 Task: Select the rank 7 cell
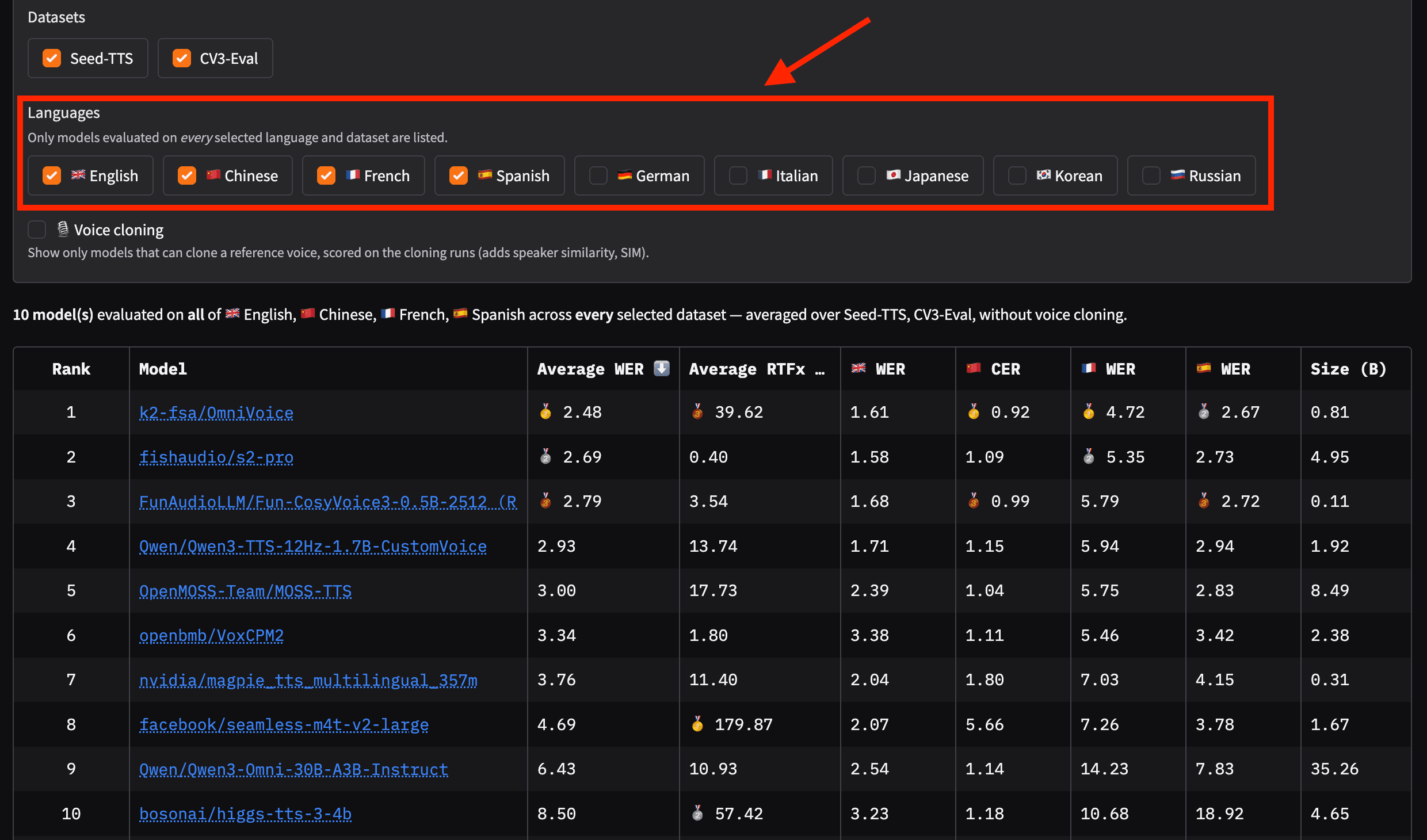pos(71,679)
